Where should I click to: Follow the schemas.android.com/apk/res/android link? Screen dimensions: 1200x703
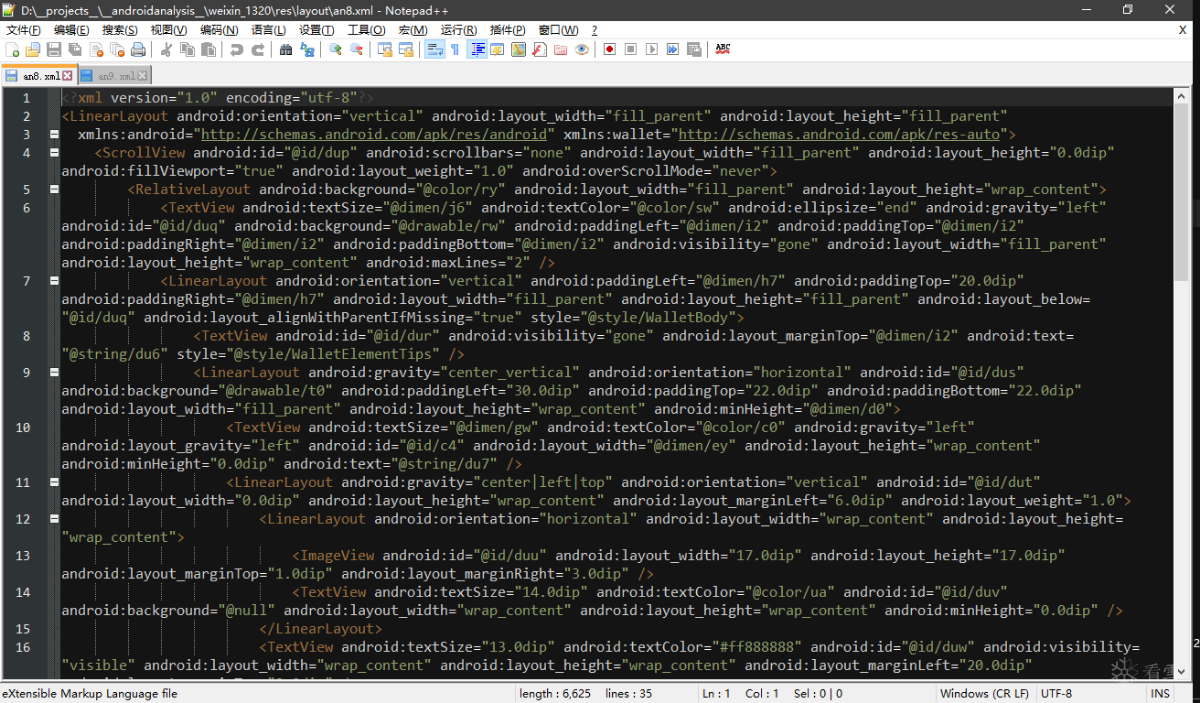[375, 134]
